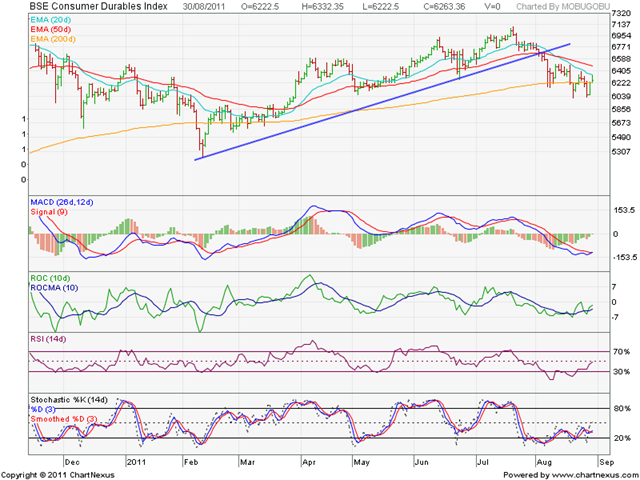Click RSI axis label '30%'
Image resolution: width=640 pixels, height=480 pixels.
621,372
